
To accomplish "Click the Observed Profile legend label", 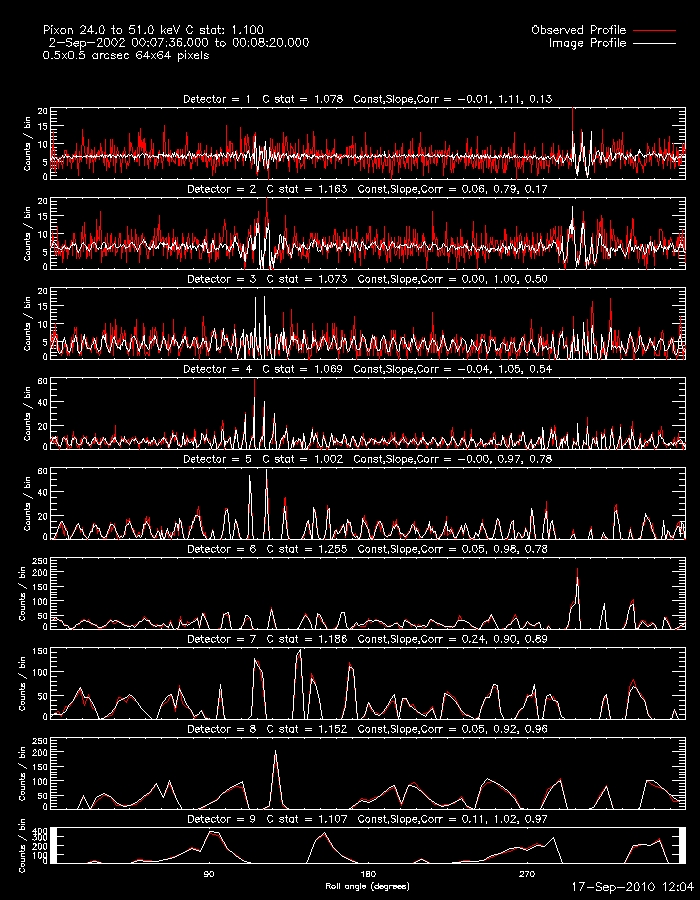I will (578, 31).
